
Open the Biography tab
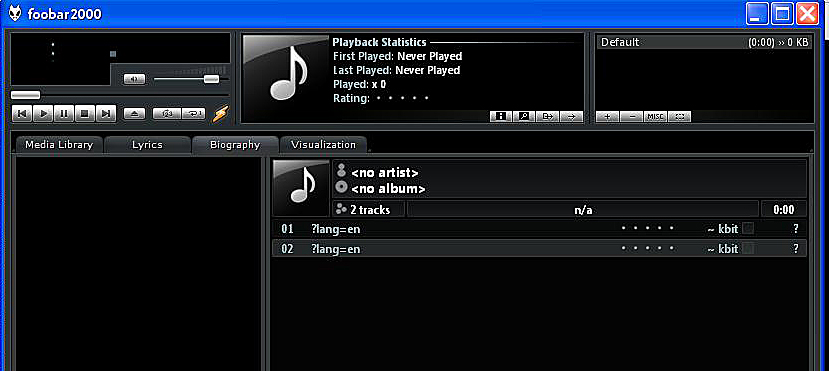pos(235,145)
